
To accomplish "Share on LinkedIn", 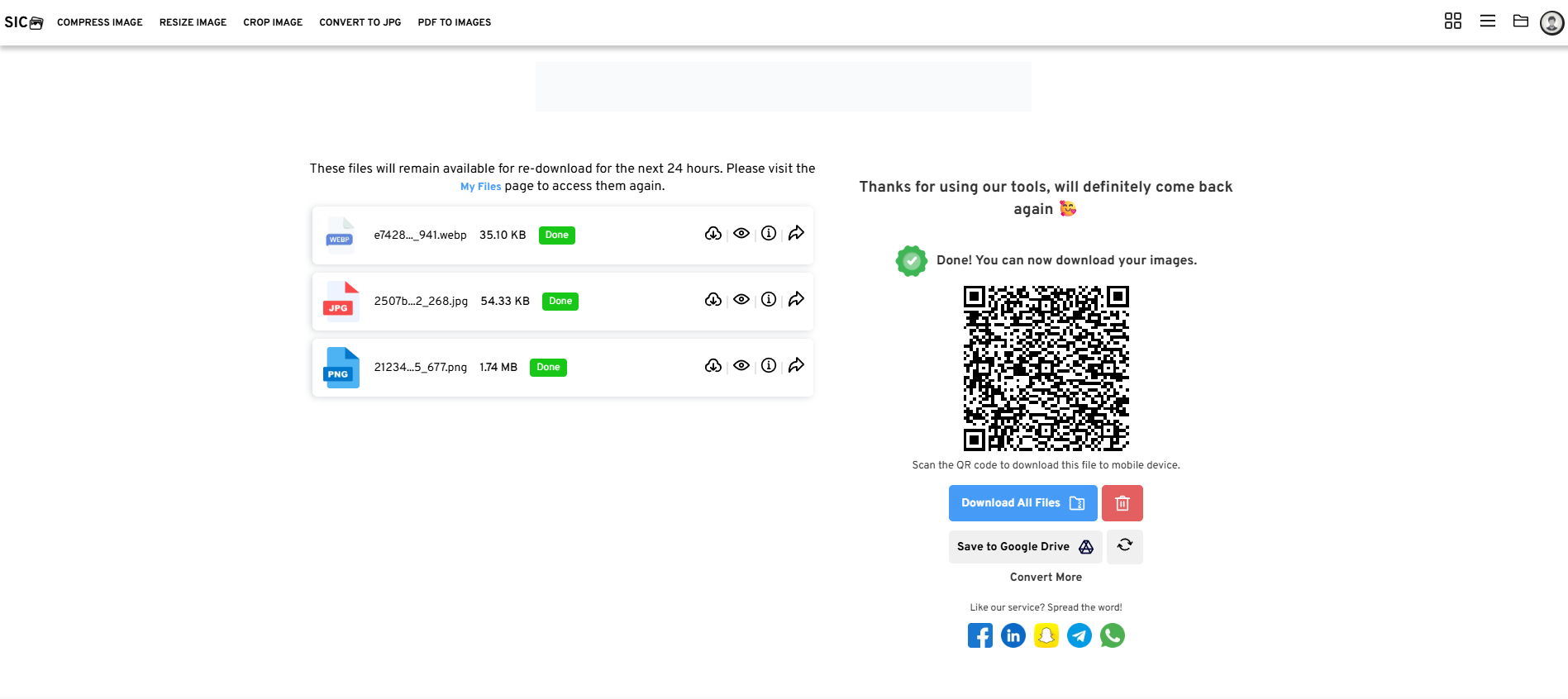I will (1013, 635).
